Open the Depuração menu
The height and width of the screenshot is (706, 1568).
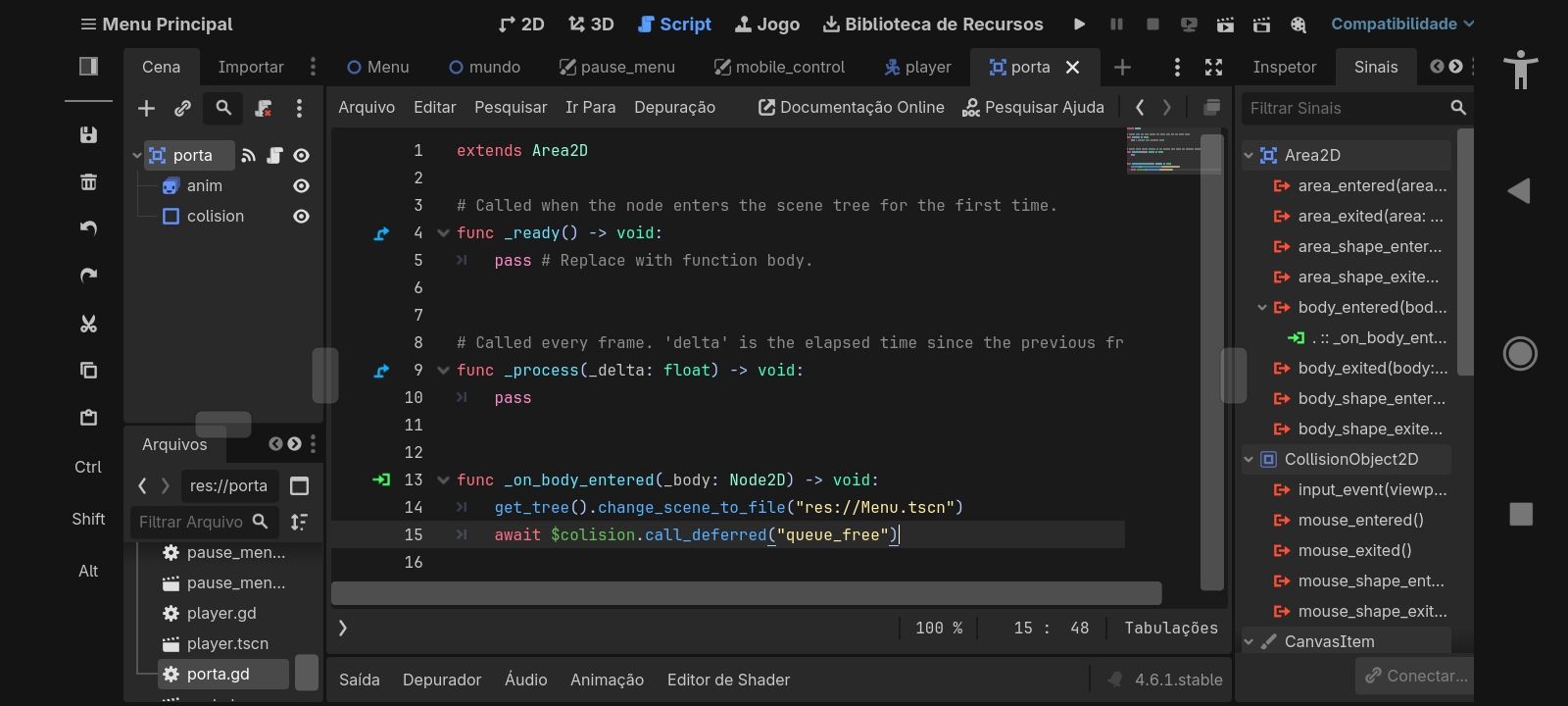(674, 108)
